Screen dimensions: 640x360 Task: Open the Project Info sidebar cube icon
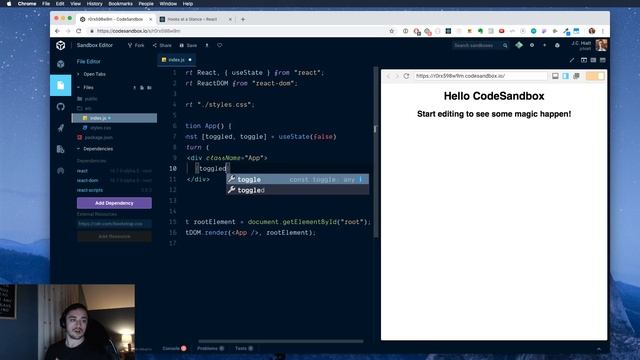[60, 64]
